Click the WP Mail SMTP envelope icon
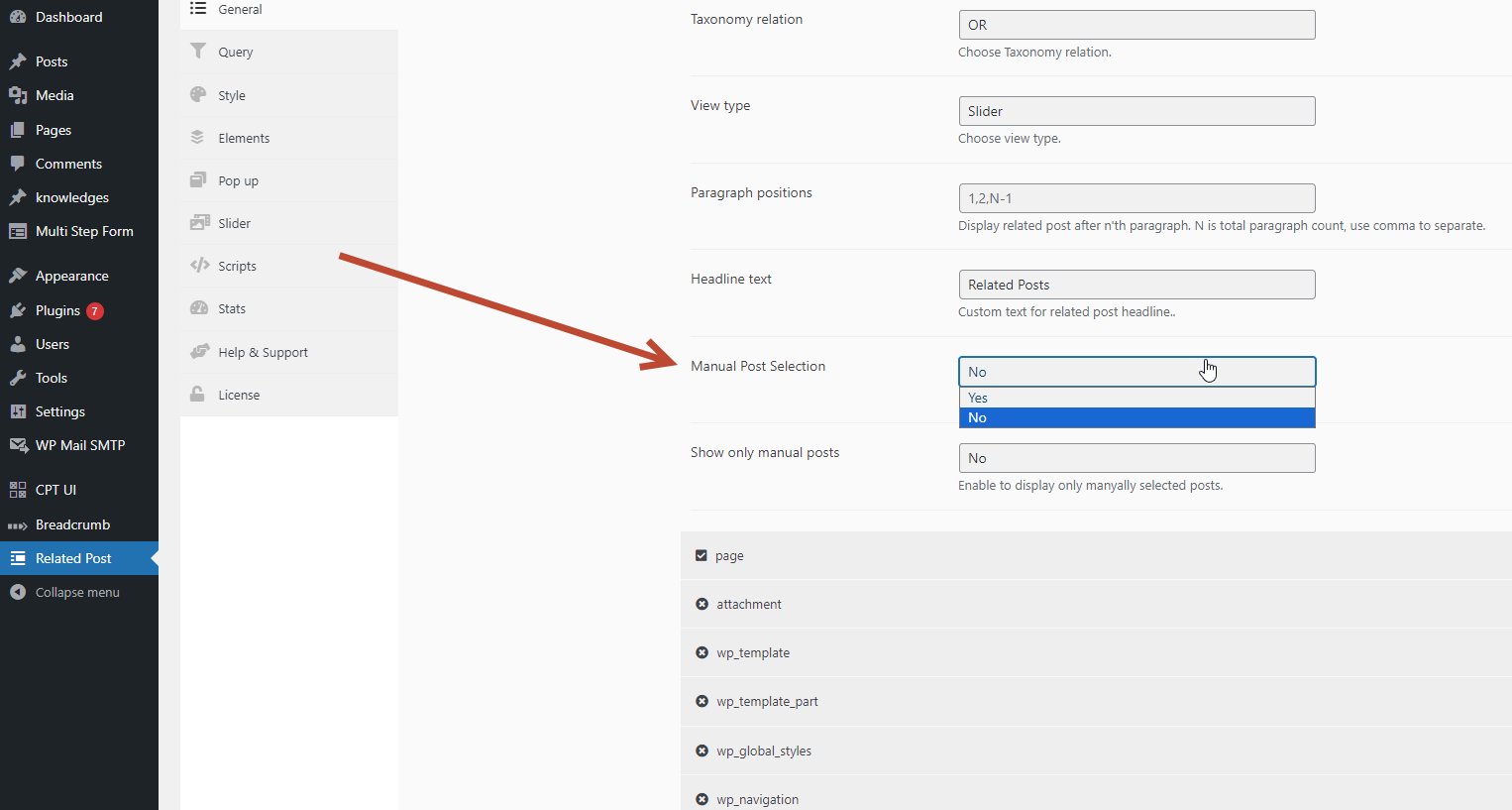Image resolution: width=1512 pixels, height=810 pixels. click(x=18, y=445)
